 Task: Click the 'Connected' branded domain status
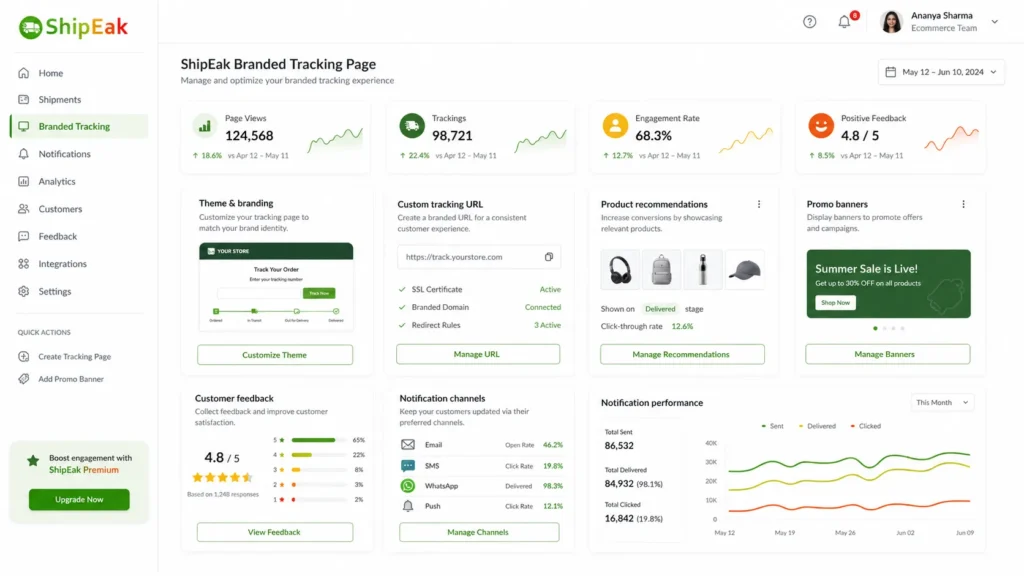click(543, 307)
